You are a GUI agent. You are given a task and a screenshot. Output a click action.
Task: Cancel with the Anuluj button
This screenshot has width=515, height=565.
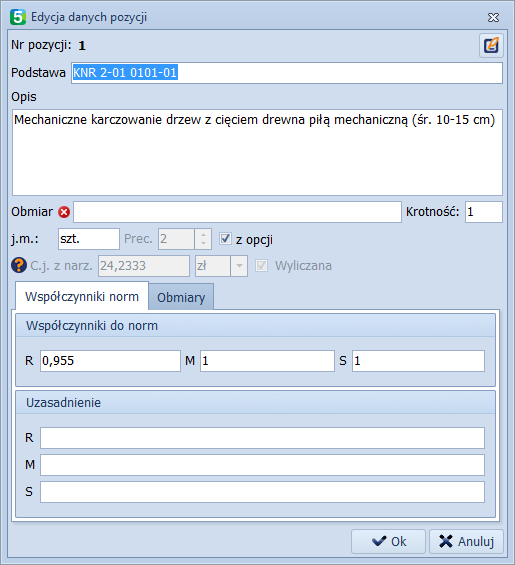466,541
